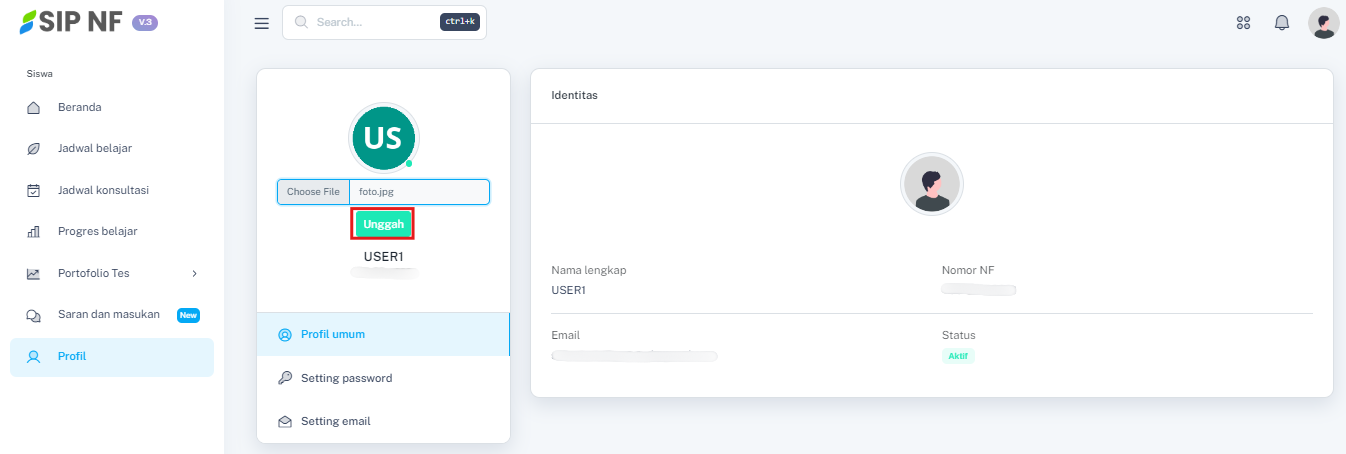Click the user avatar in top bar
The width and height of the screenshot is (1346, 454).
(x=1323, y=23)
